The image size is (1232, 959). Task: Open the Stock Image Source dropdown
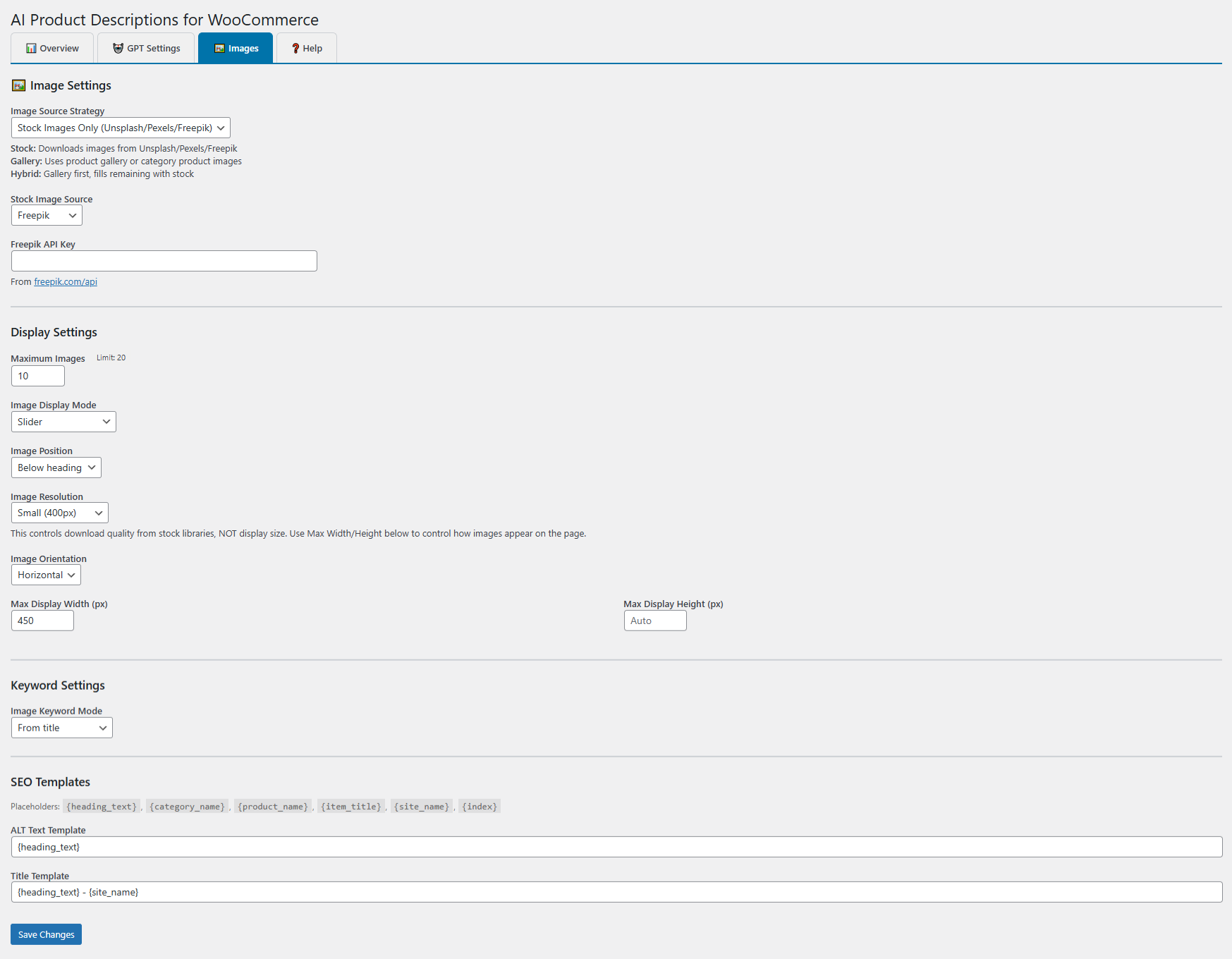pyautogui.click(x=46, y=215)
